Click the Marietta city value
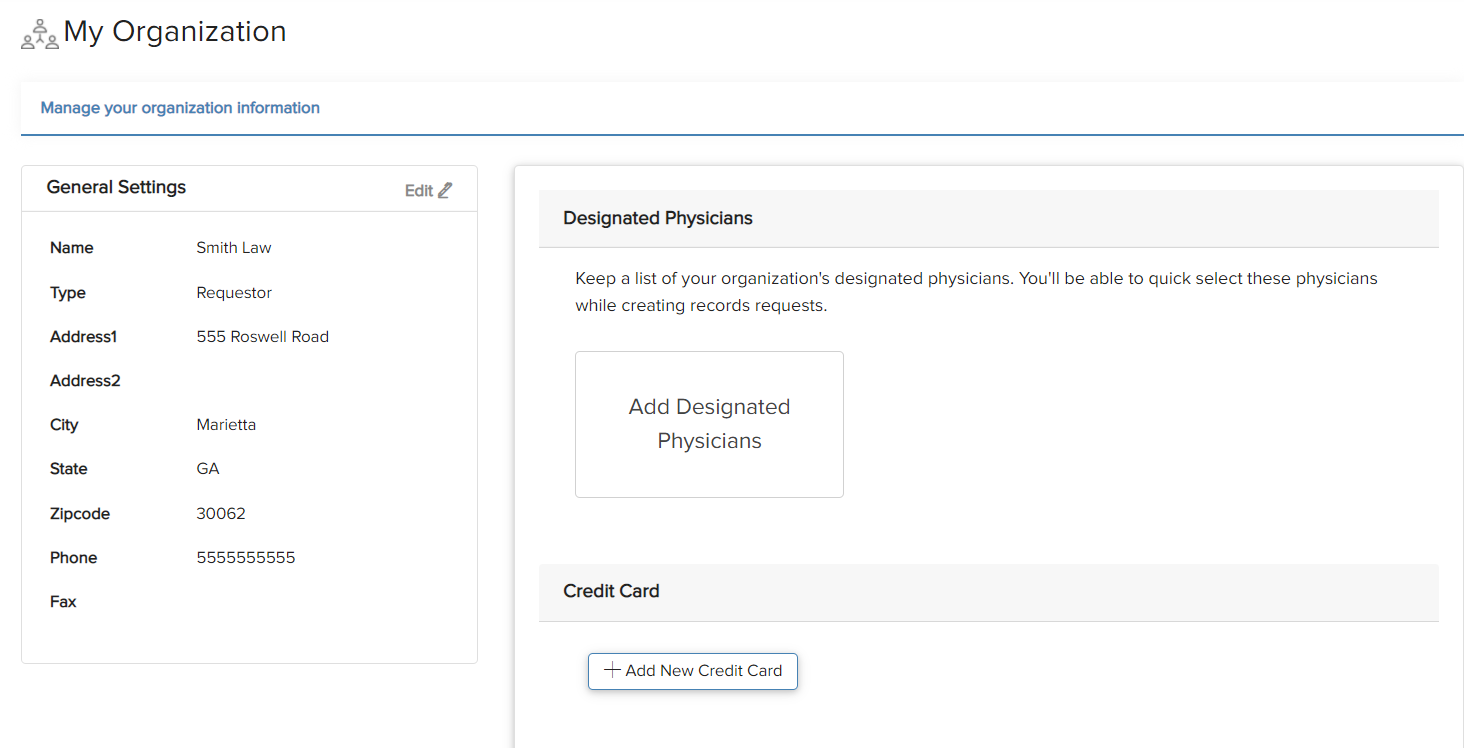1464x748 pixels. 226,425
